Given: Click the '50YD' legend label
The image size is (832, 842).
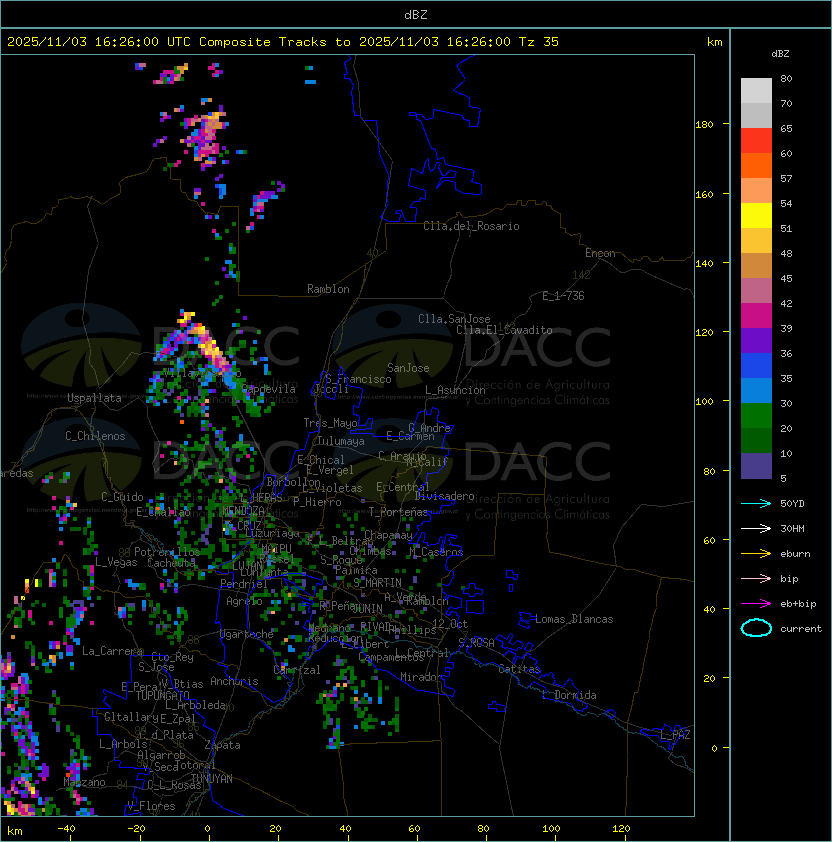Looking at the screenshot, I should click(792, 504).
